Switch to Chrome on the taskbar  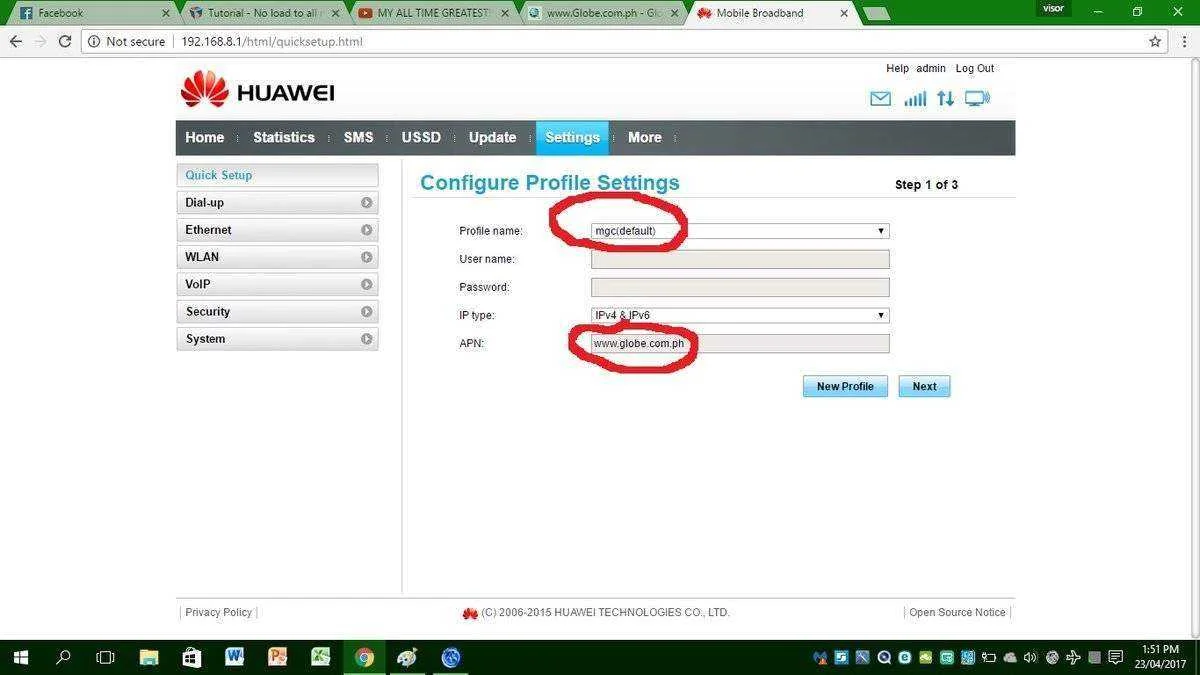click(x=364, y=657)
